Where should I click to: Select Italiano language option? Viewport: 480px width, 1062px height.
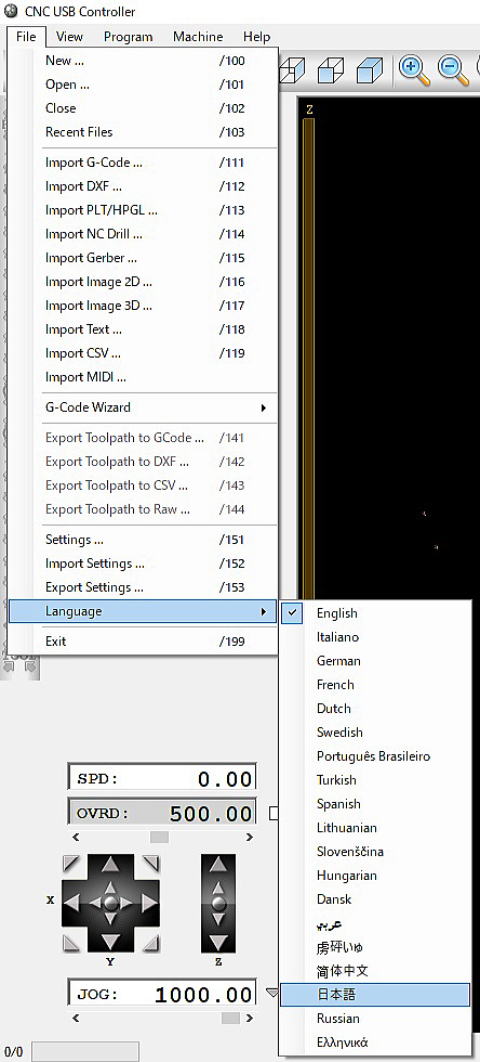[375, 637]
